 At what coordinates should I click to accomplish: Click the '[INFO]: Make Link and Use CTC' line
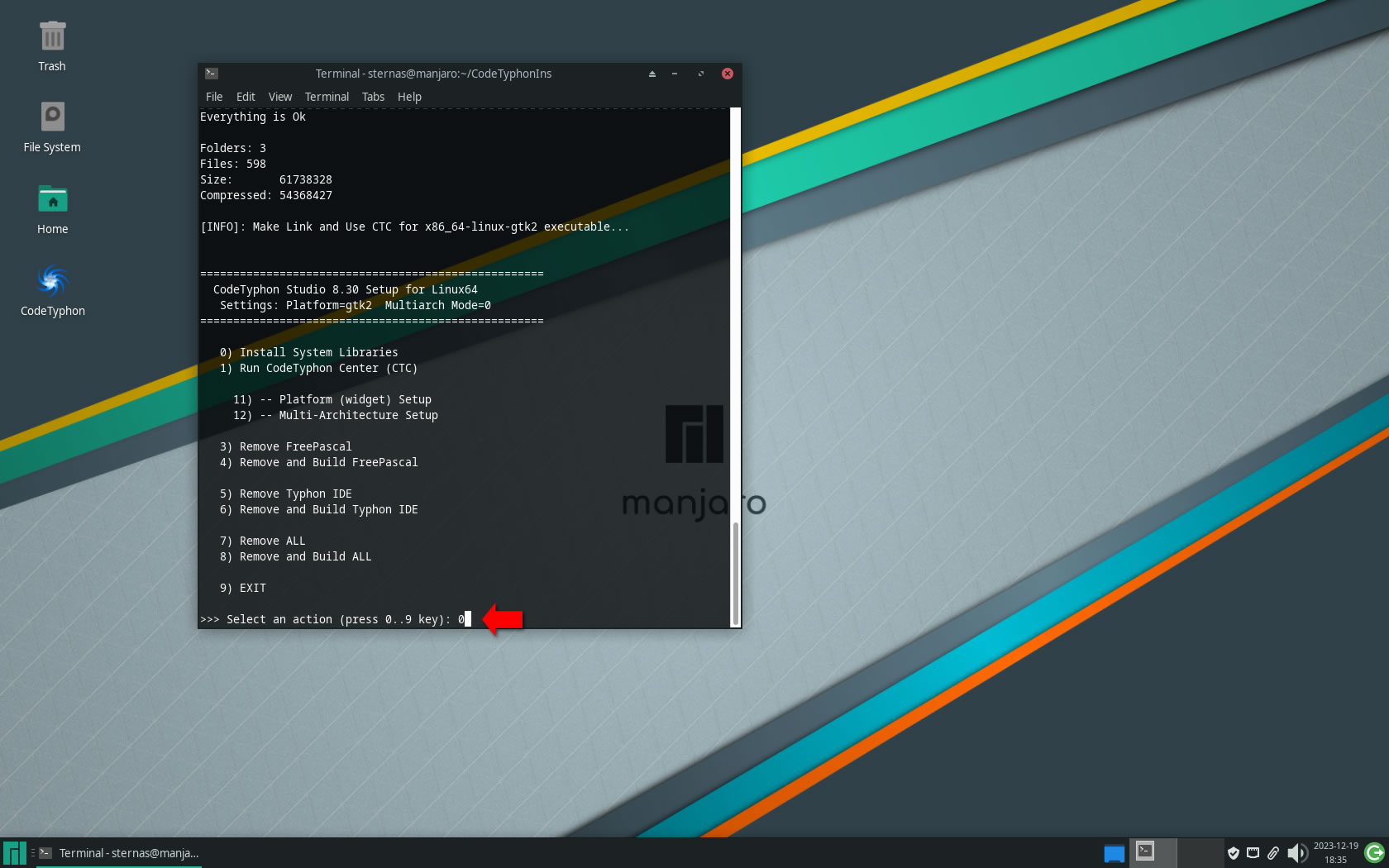(x=414, y=227)
